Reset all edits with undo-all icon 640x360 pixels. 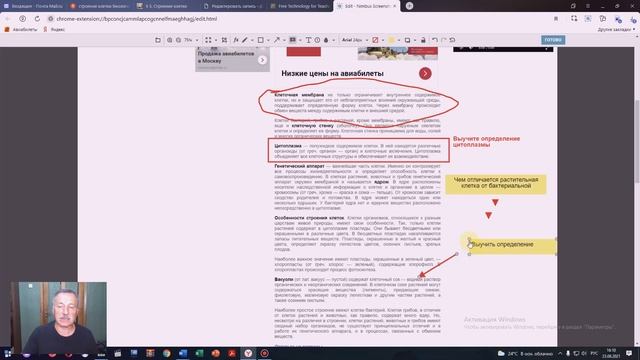452,40
